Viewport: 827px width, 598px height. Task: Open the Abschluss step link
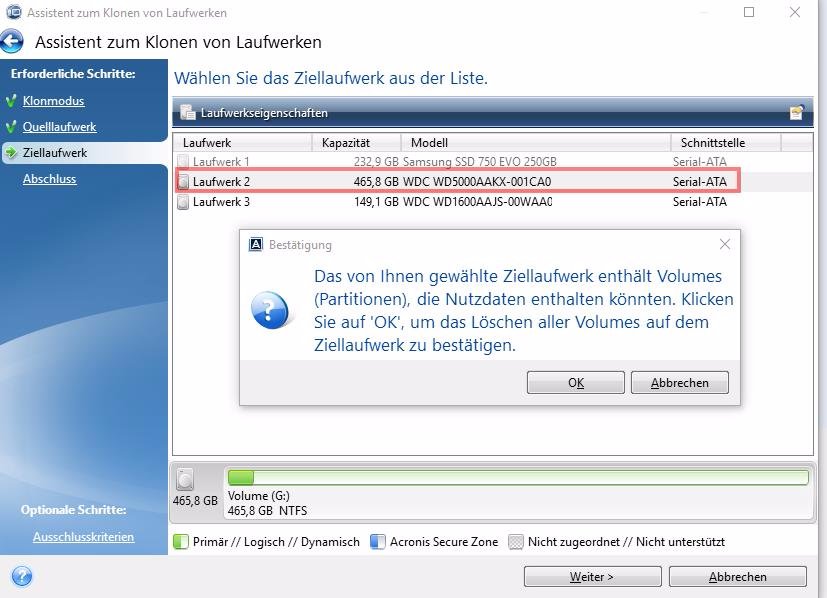point(50,179)
